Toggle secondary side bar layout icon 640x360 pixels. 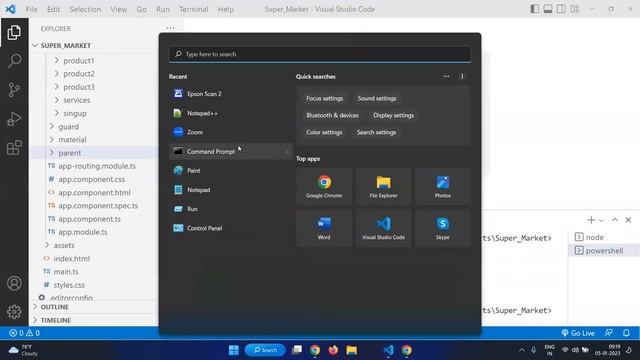(561, 9)
